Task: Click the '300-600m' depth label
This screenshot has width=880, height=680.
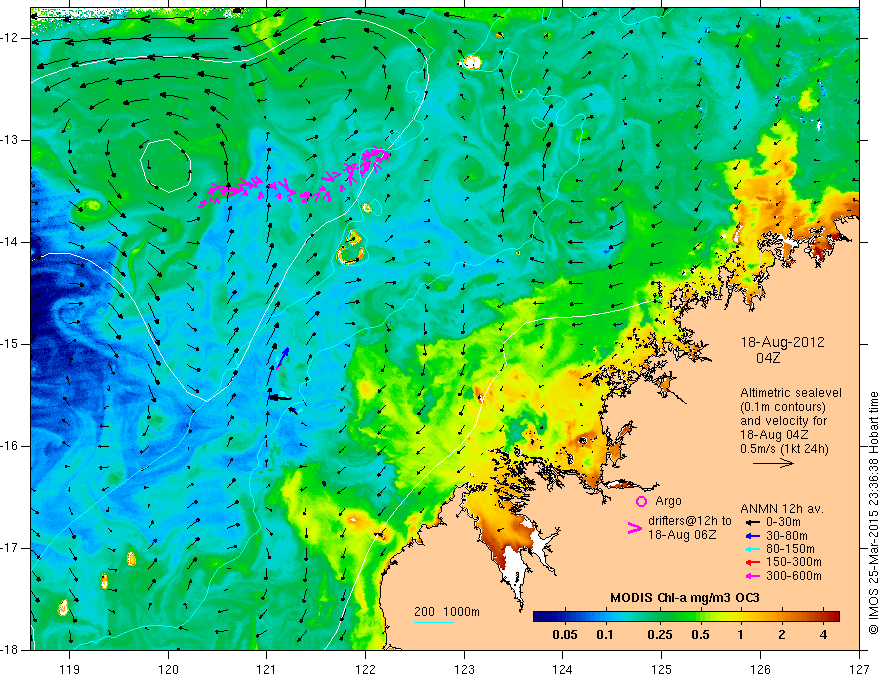Action: [793, 576]
